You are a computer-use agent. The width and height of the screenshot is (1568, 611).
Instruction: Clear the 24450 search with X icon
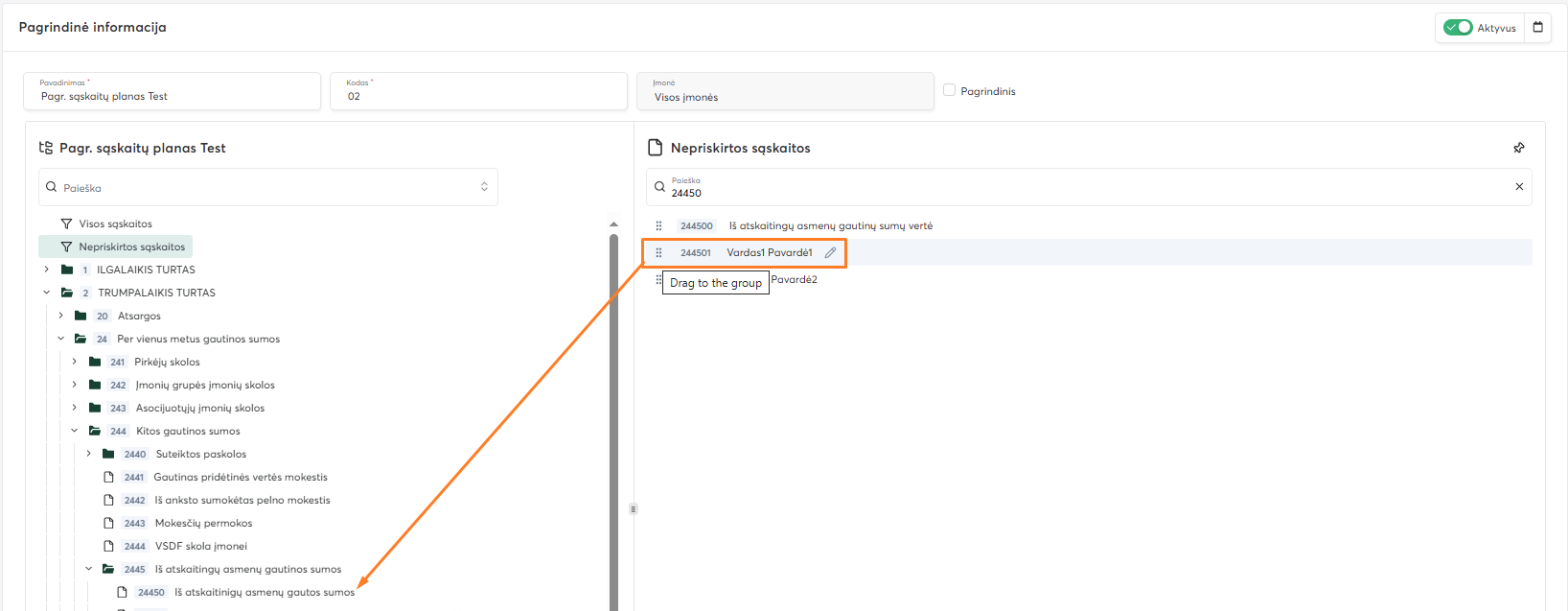(x=1518, y=187)
